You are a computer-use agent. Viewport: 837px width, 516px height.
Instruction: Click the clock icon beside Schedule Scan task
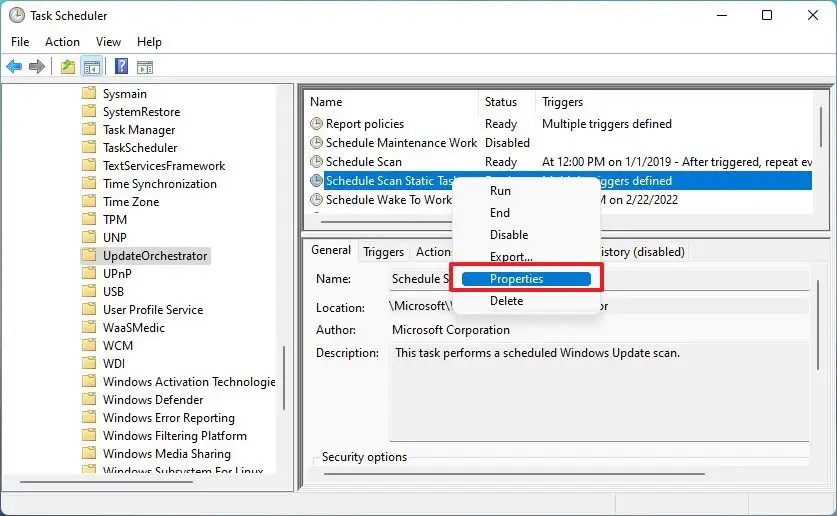coord(317,162)
